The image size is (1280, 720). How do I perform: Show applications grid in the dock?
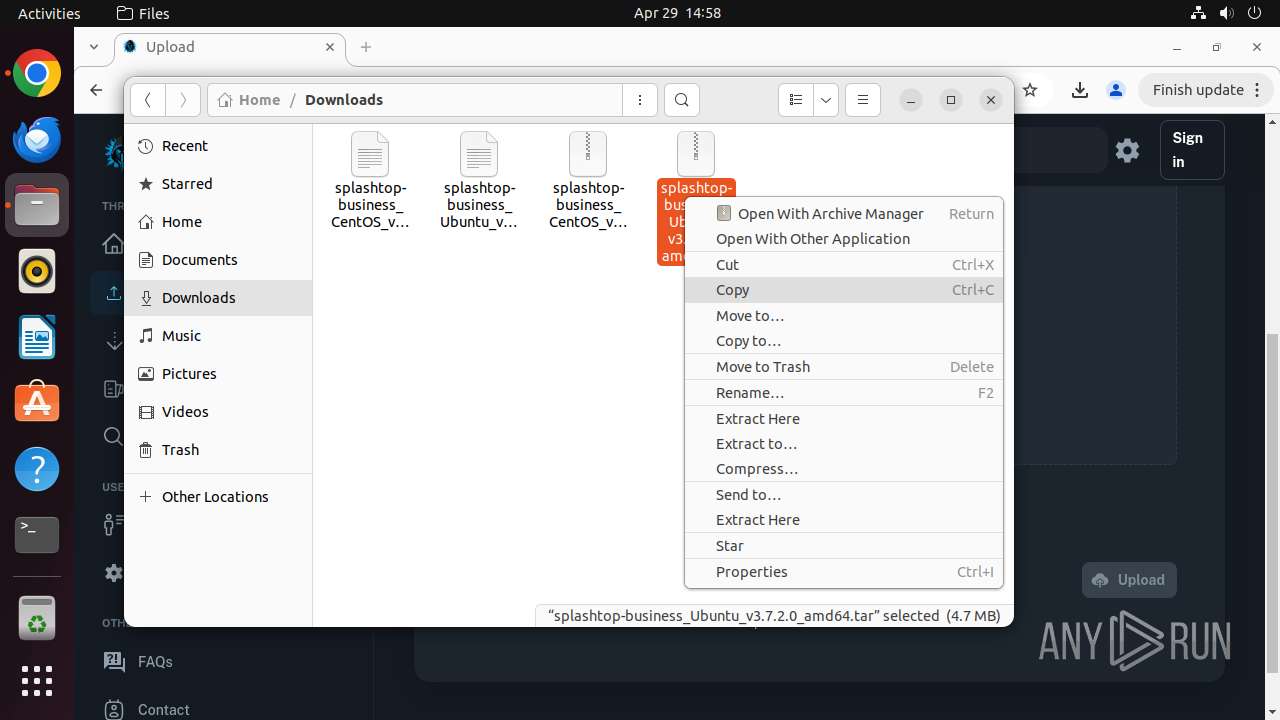(37, 681)
